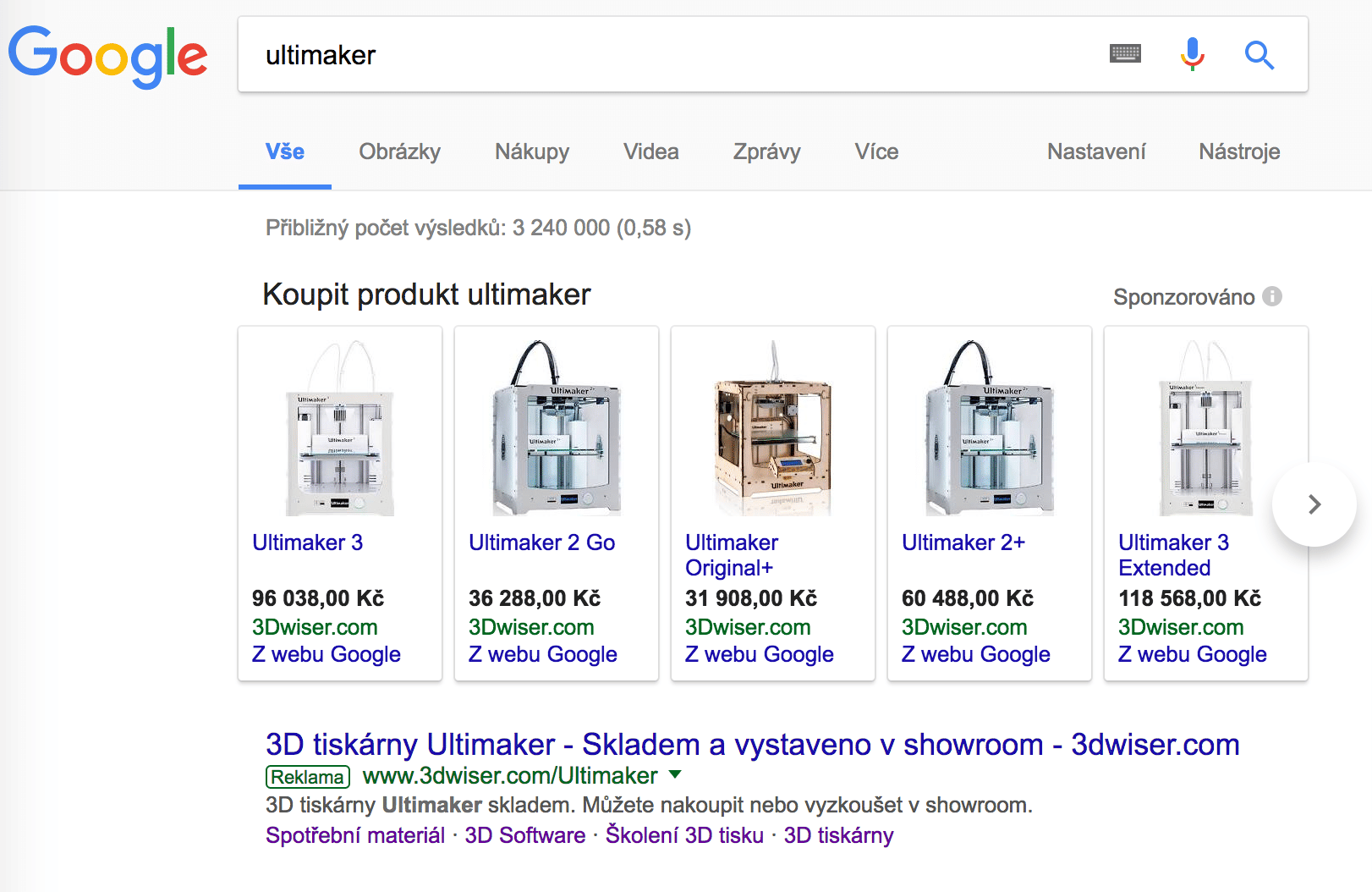Open the 3D tiskárny Ultimaker ad headline
Viewport: 1372px width, 892px height.
coord(752,745)
